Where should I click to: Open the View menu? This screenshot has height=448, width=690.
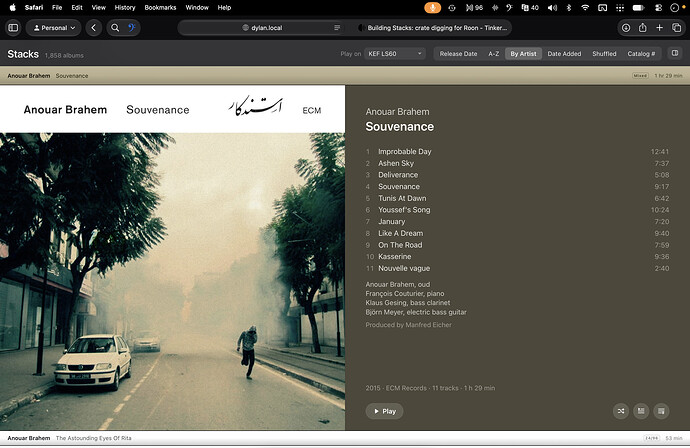click(x=99, y=7)
